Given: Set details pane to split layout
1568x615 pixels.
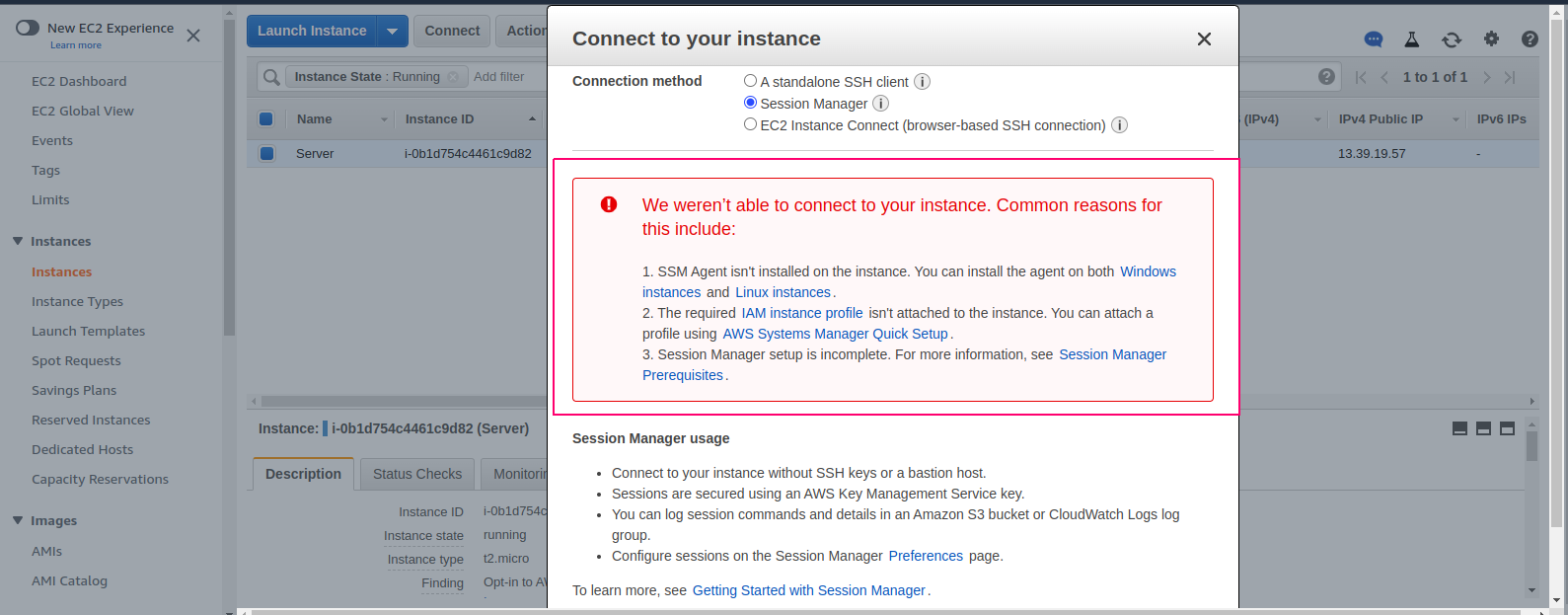Looking at the screenshot, I should point(1483,428).
